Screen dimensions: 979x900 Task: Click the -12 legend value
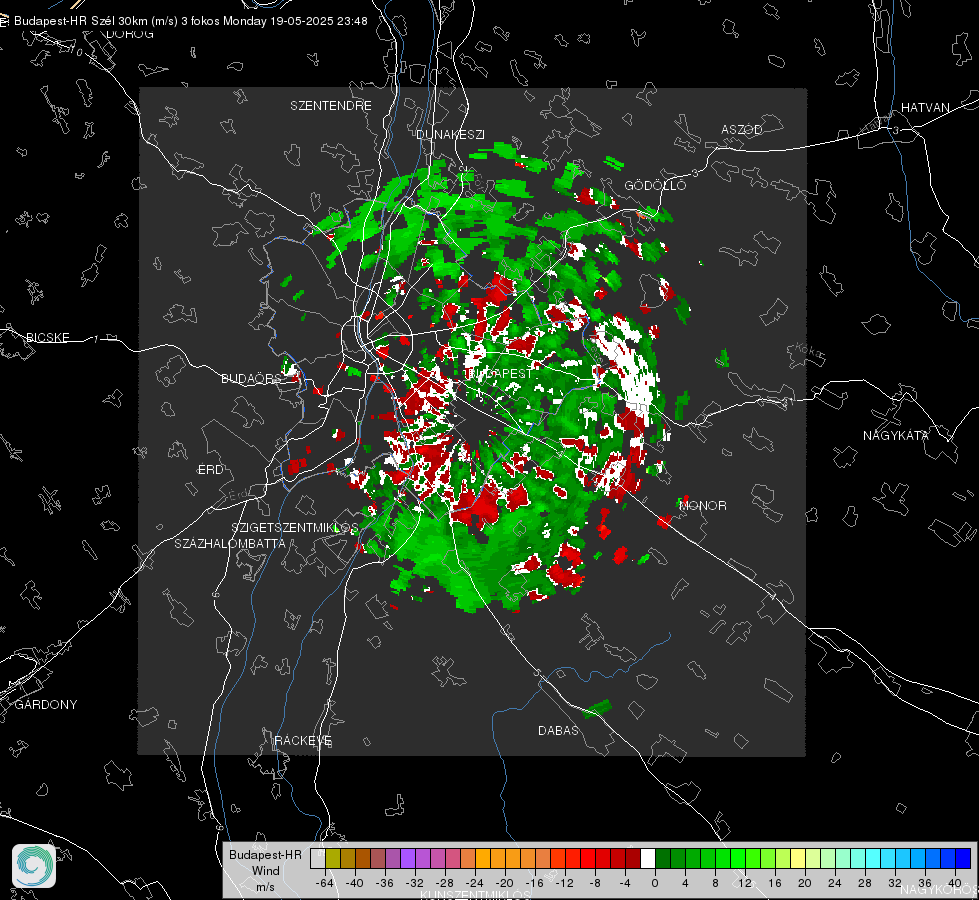coord(564,883)
